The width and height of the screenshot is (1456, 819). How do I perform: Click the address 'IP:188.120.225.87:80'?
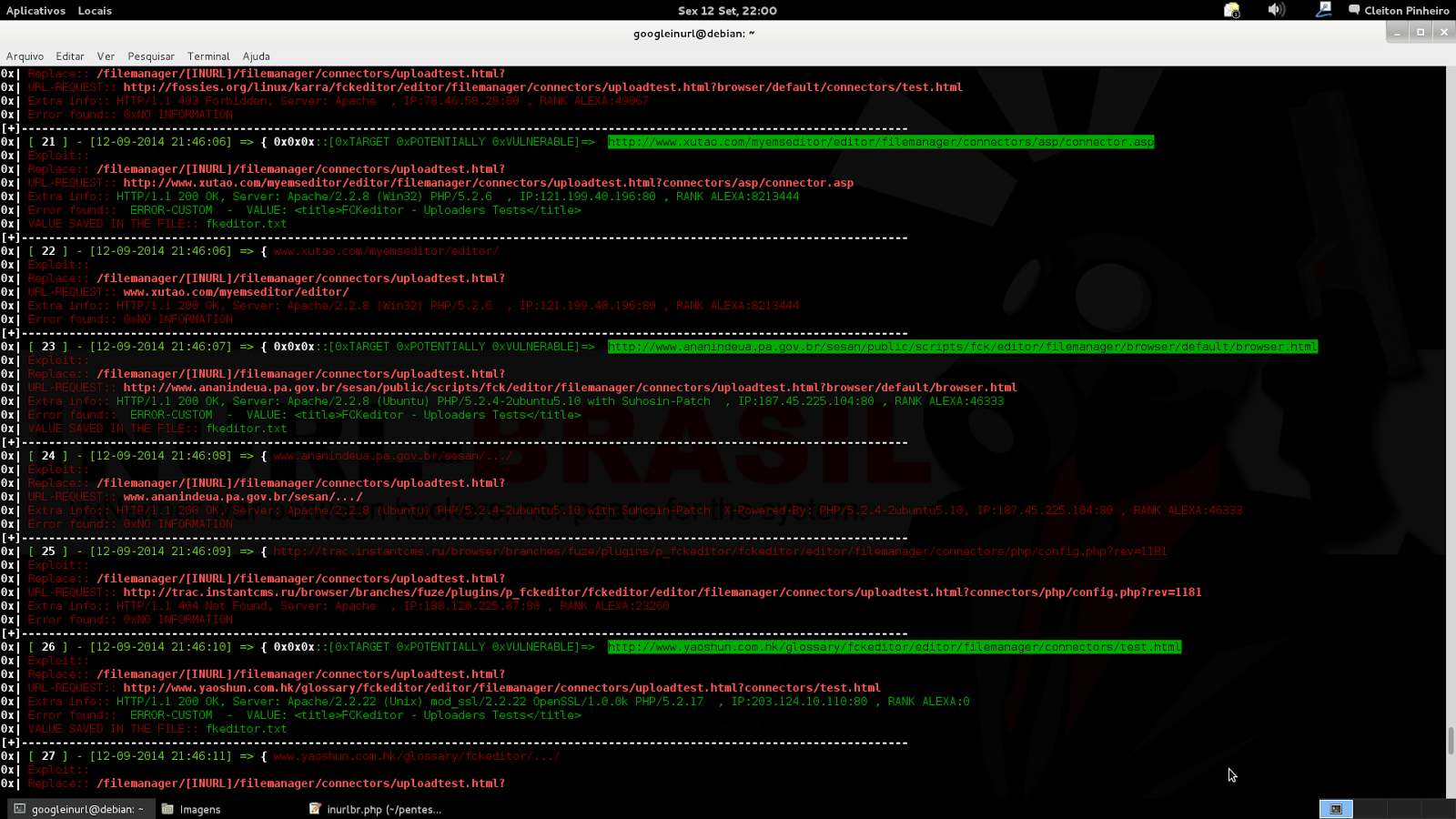[471, 606]
